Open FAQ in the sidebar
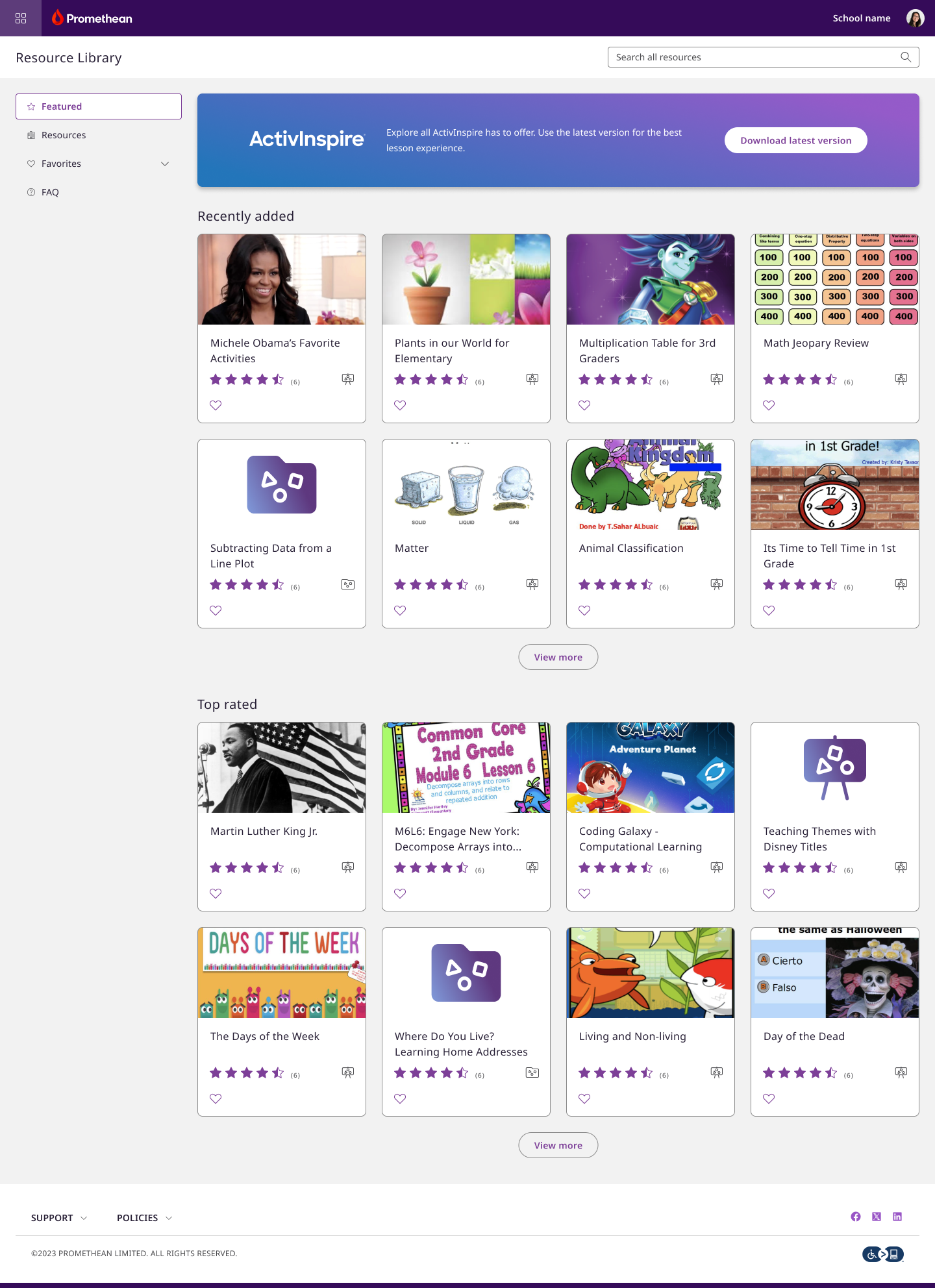Image resolution: width=935 pixels, height=1288 pixels. pos(99,192)
